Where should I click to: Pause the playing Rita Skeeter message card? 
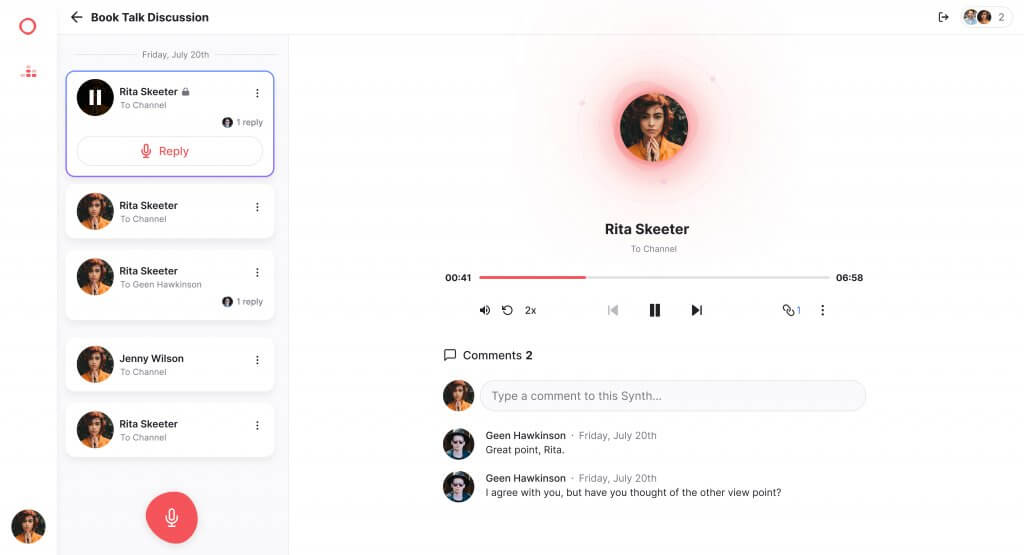95,97
